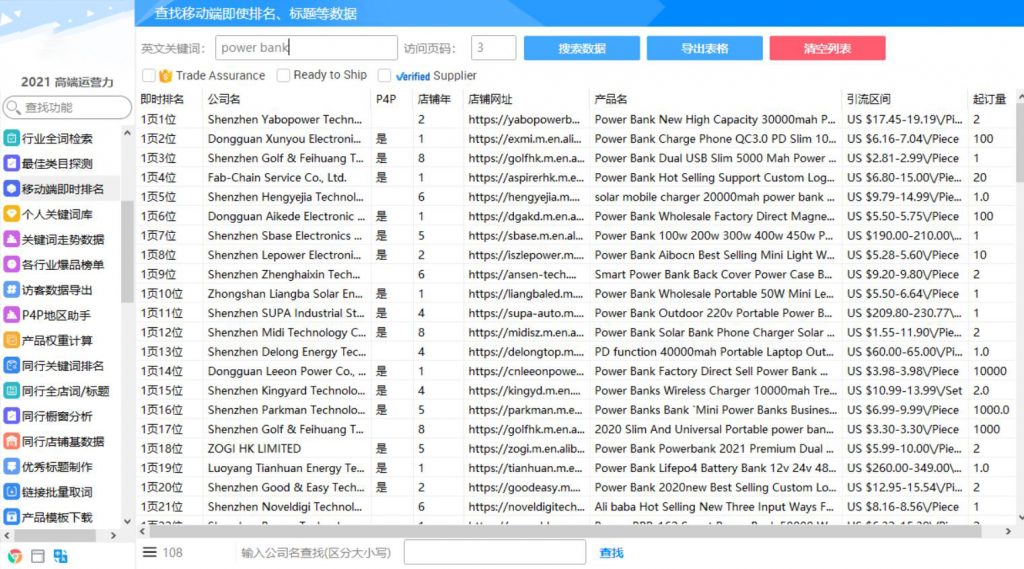The height and width of the screenshot is (569, 1024).
Task: Open 同行全店词/标题 sidebar icon
Action: point(11,391)
